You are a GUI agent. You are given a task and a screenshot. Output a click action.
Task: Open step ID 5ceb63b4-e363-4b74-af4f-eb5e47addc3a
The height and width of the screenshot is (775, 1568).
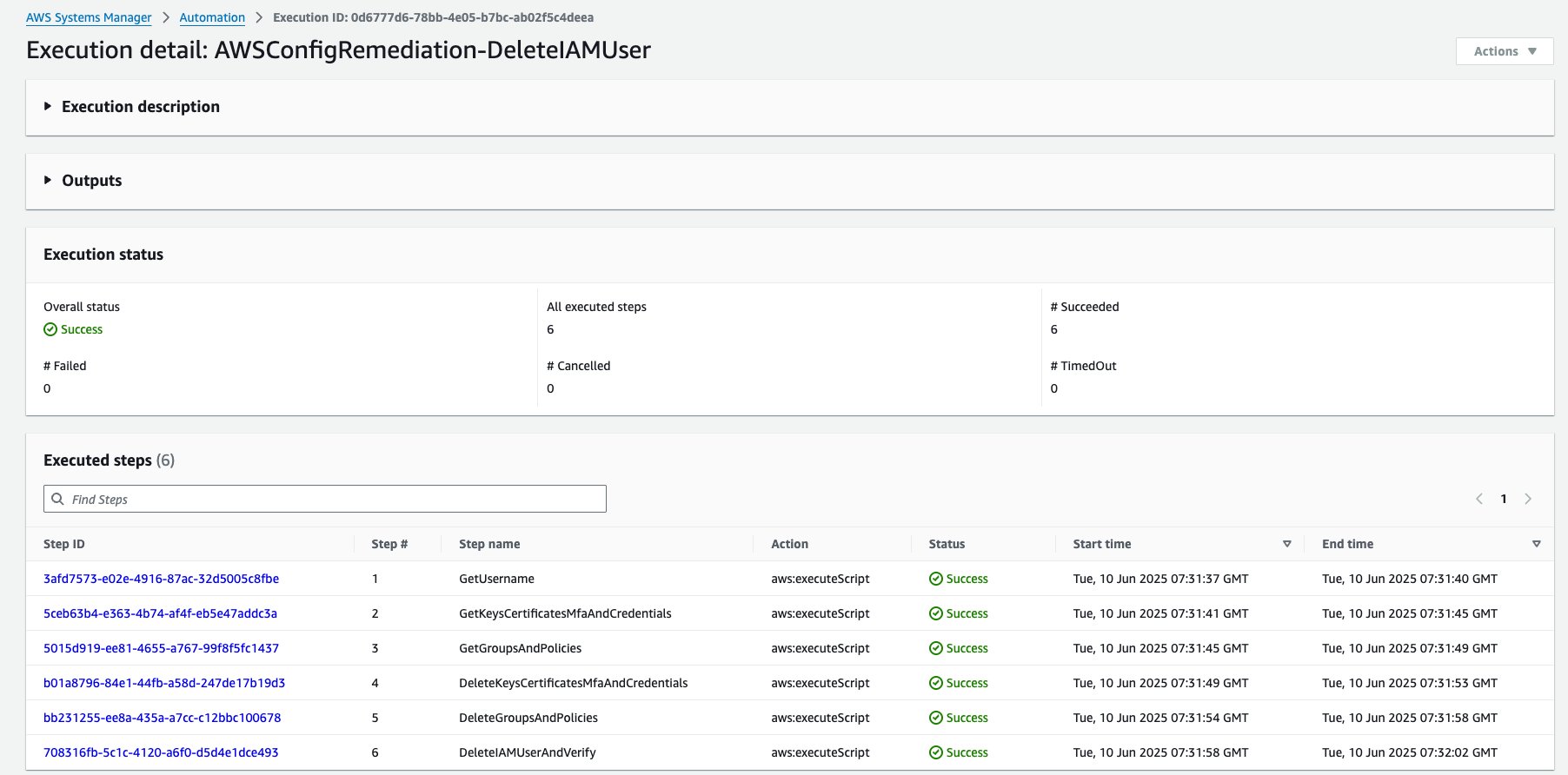161,613
